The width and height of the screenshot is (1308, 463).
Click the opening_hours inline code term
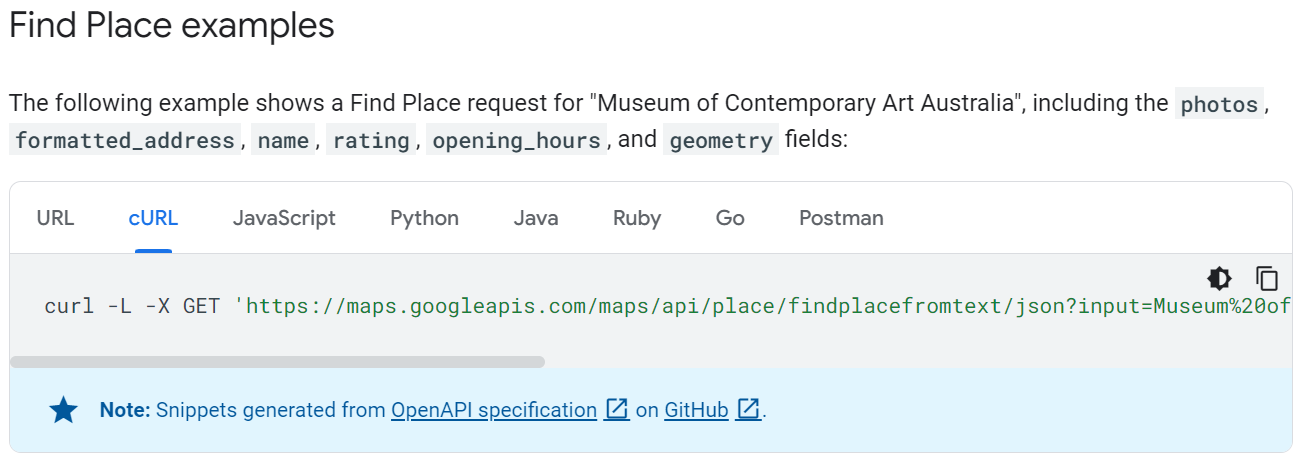click(x=517, y=140)
